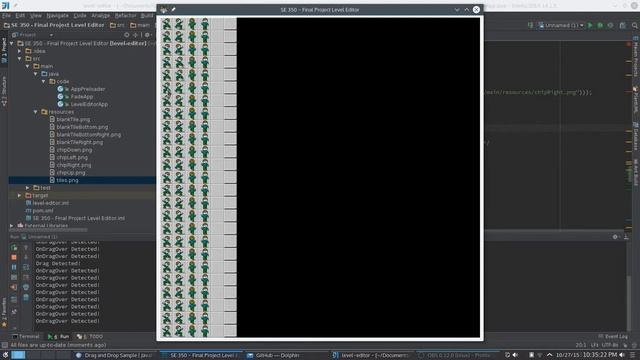The height and width of the screenshot is (360, 640).
Task: Click the Exit icon in Run panel
Action: point(14,287)
